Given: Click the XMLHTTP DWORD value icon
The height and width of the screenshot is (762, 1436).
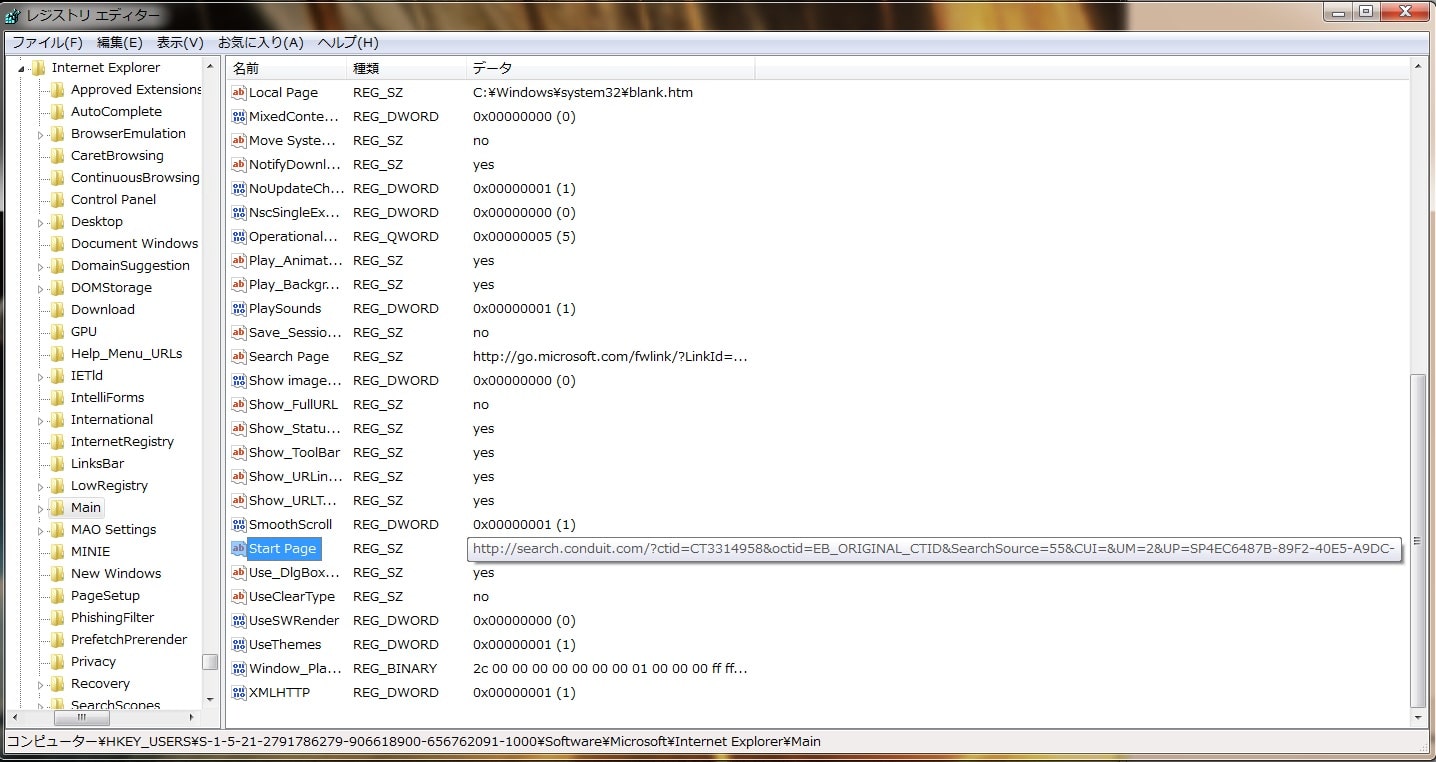Looking at the screenshot, I should 239,692.
